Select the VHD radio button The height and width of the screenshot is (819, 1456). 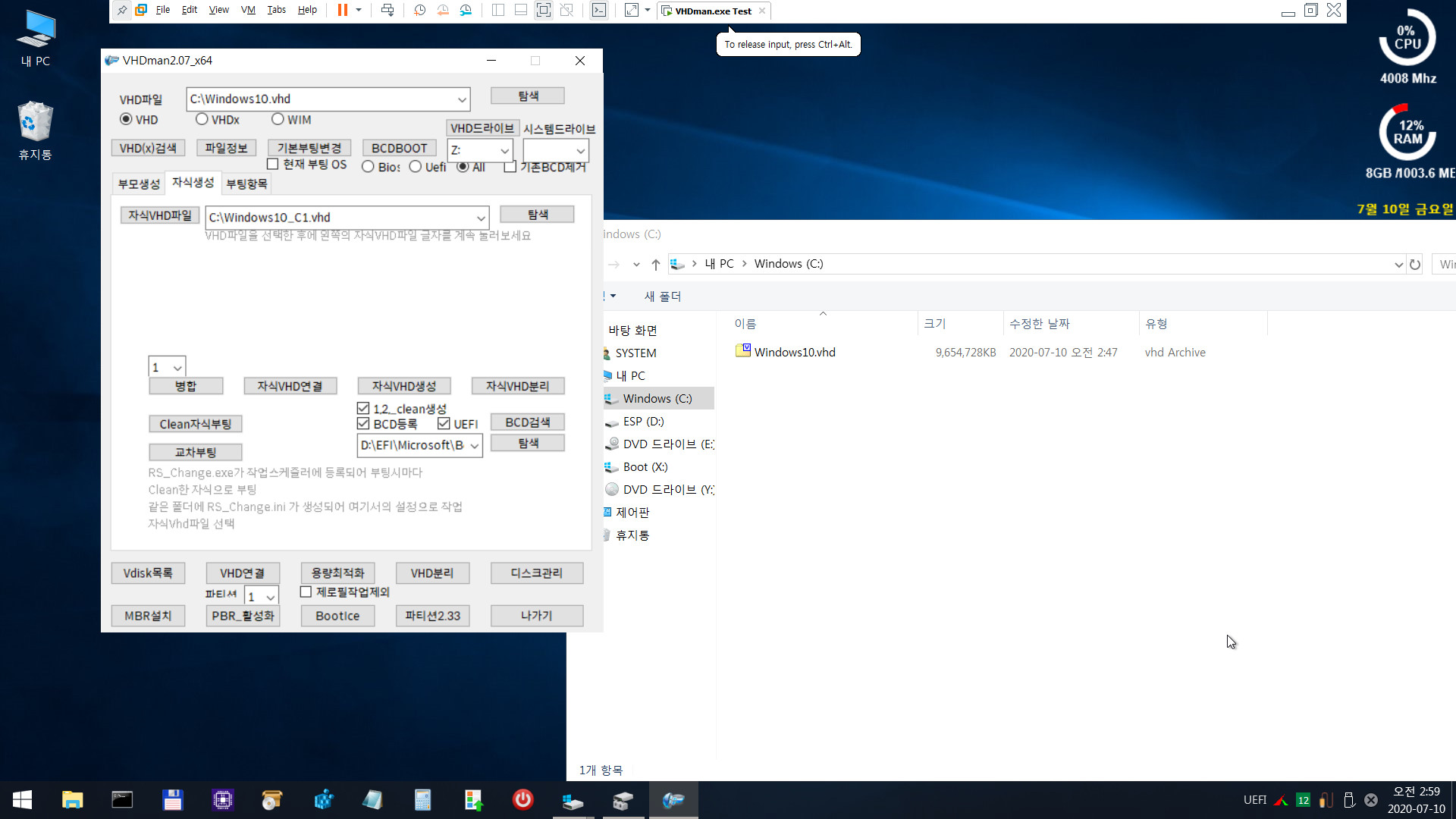(x=127, y=119)
